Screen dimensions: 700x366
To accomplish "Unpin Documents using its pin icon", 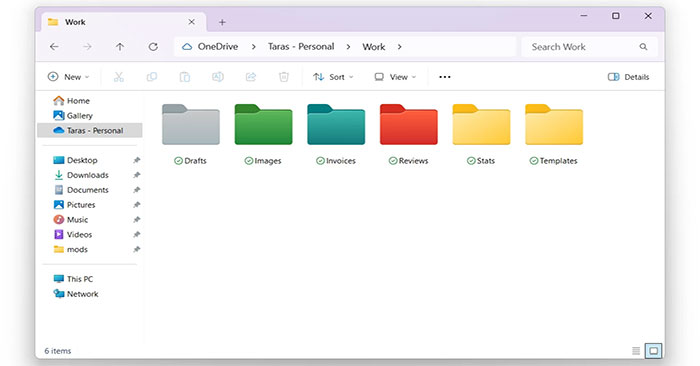I will (x=137, y=190).
